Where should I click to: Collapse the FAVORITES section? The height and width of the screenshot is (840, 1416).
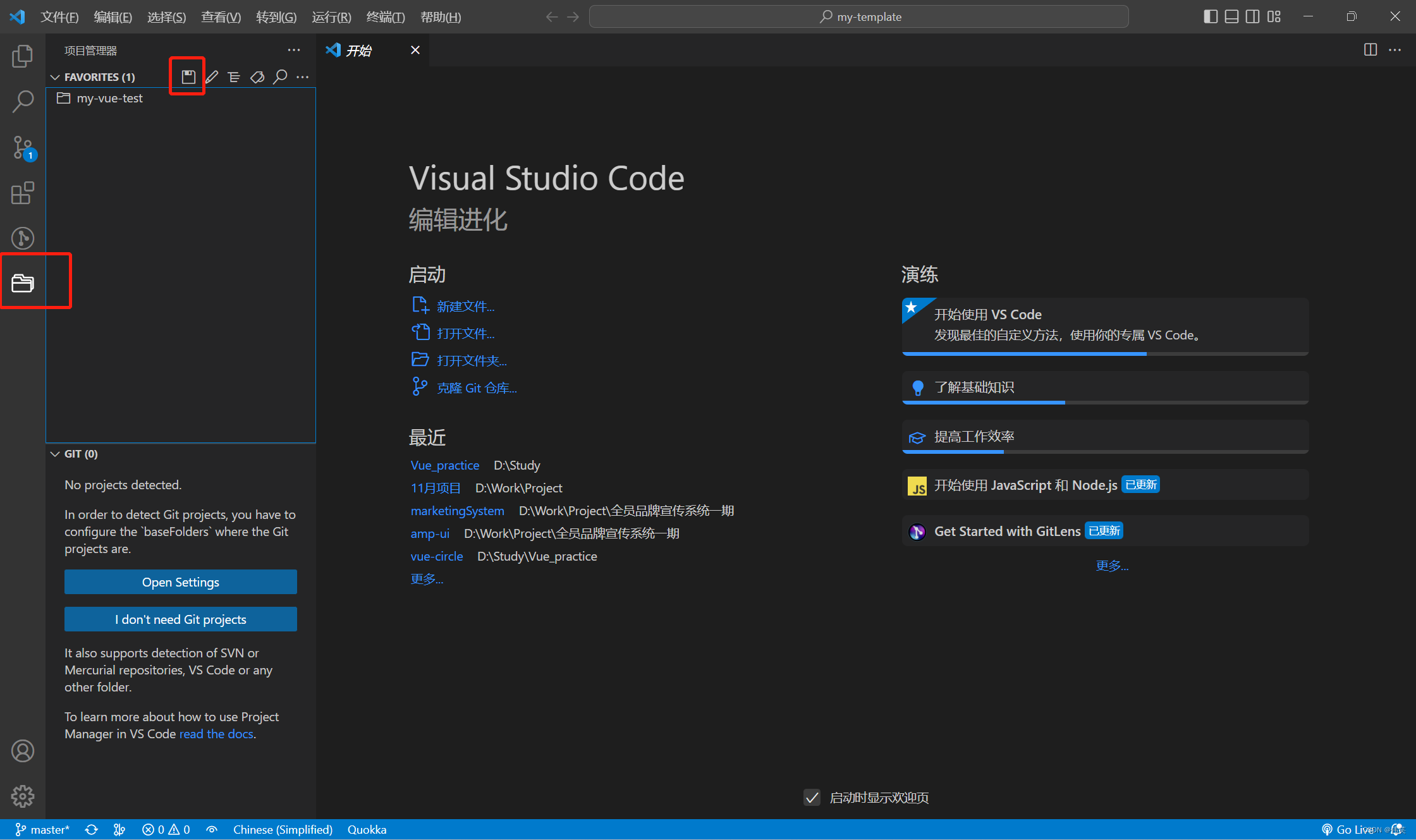point(56,77)
